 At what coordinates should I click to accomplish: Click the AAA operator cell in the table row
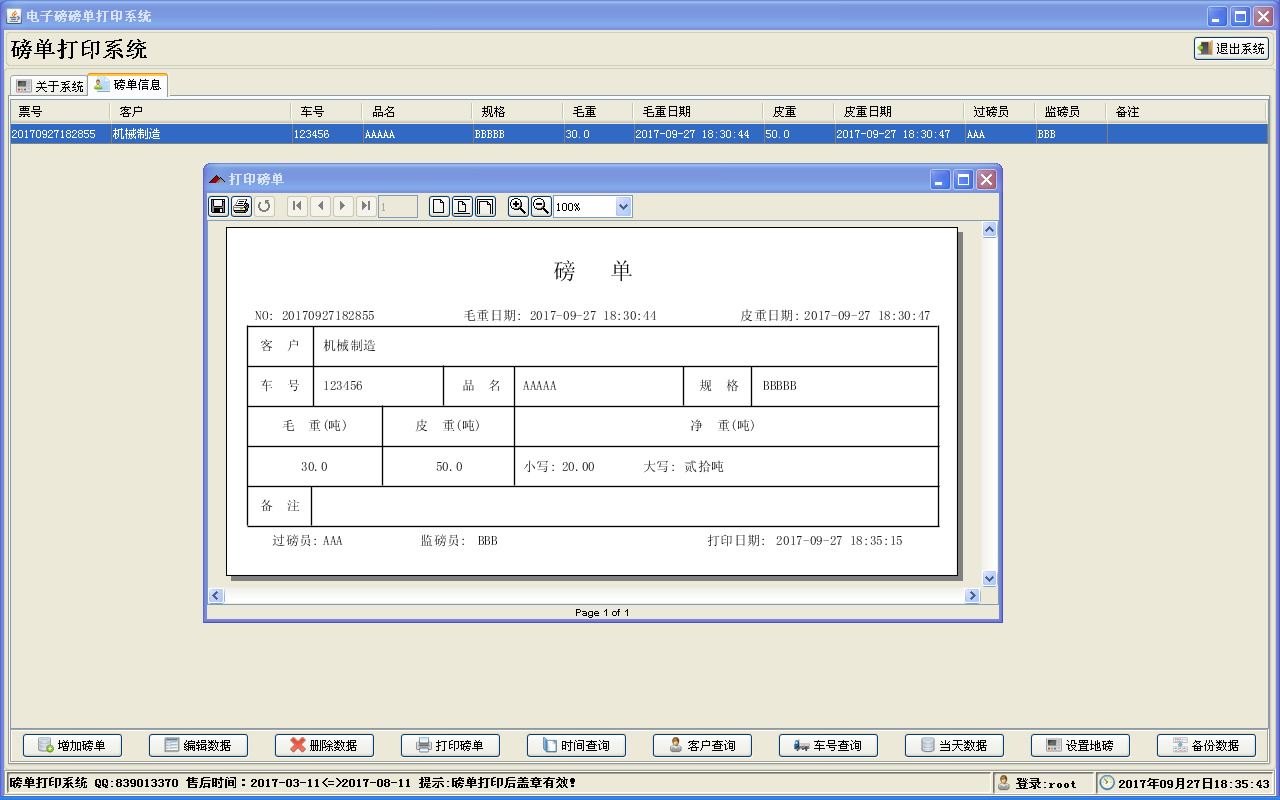click(x=1000, y=134)
